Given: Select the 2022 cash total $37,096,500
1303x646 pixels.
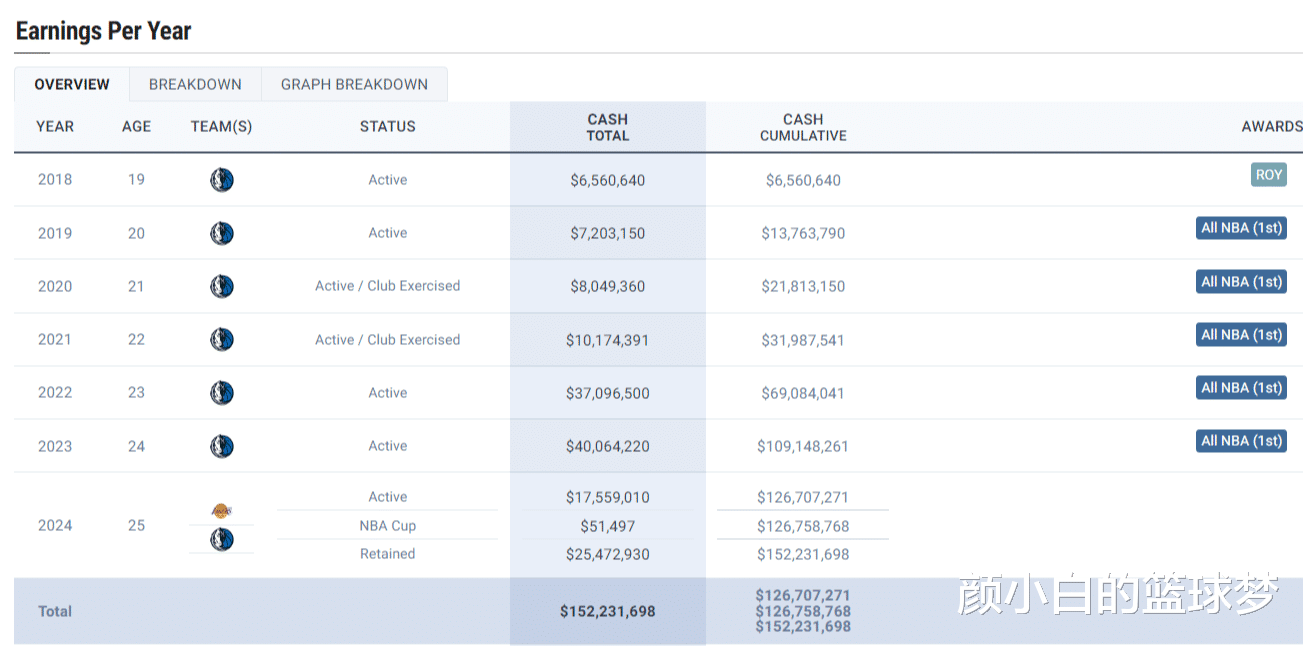Looking at the screenshot, I should click(607, 393).
